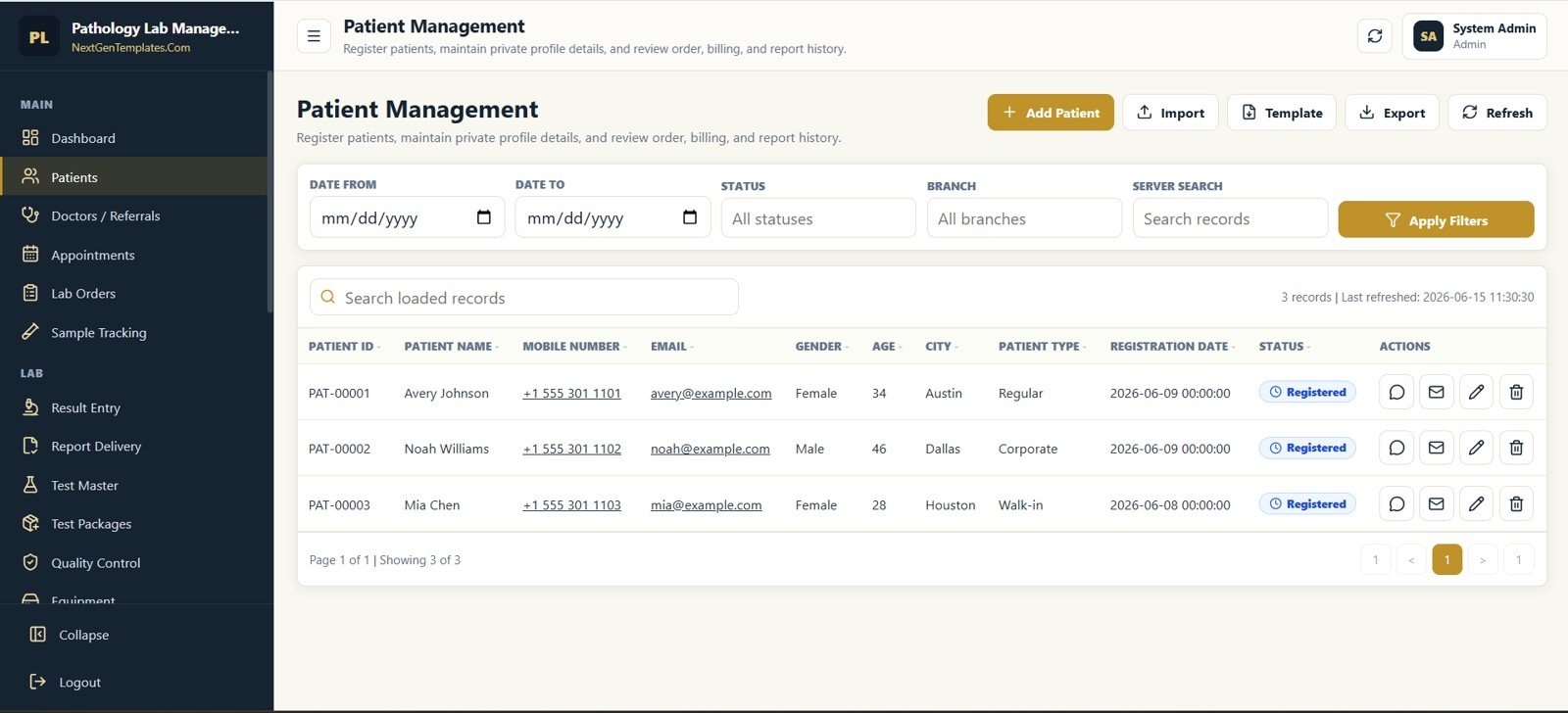Edit patient PAT-00001 with pencil icon
The image size is (1568, 713).
pyautogui.click(x=1476, y=392)
